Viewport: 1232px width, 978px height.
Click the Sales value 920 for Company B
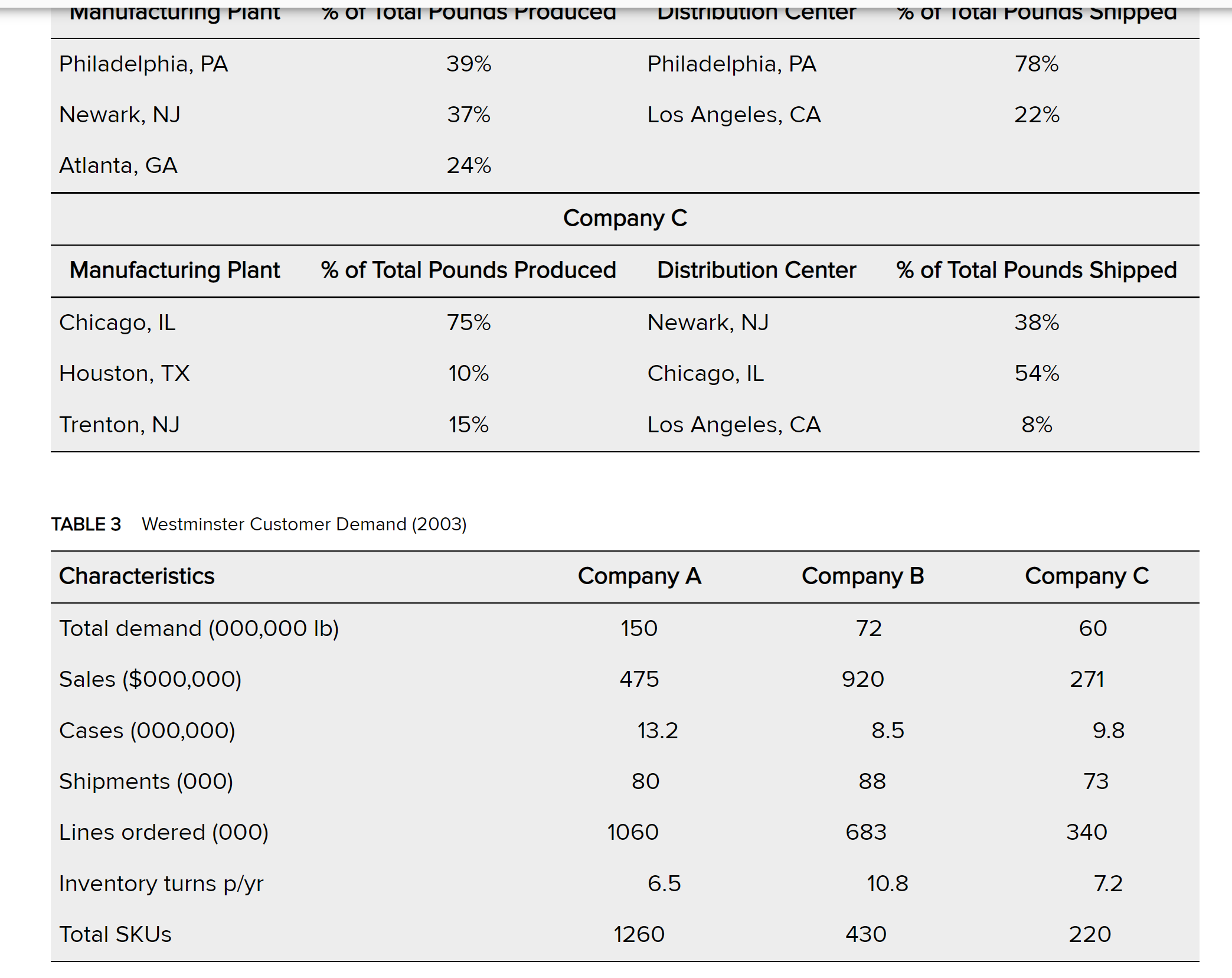coord(862,679)
